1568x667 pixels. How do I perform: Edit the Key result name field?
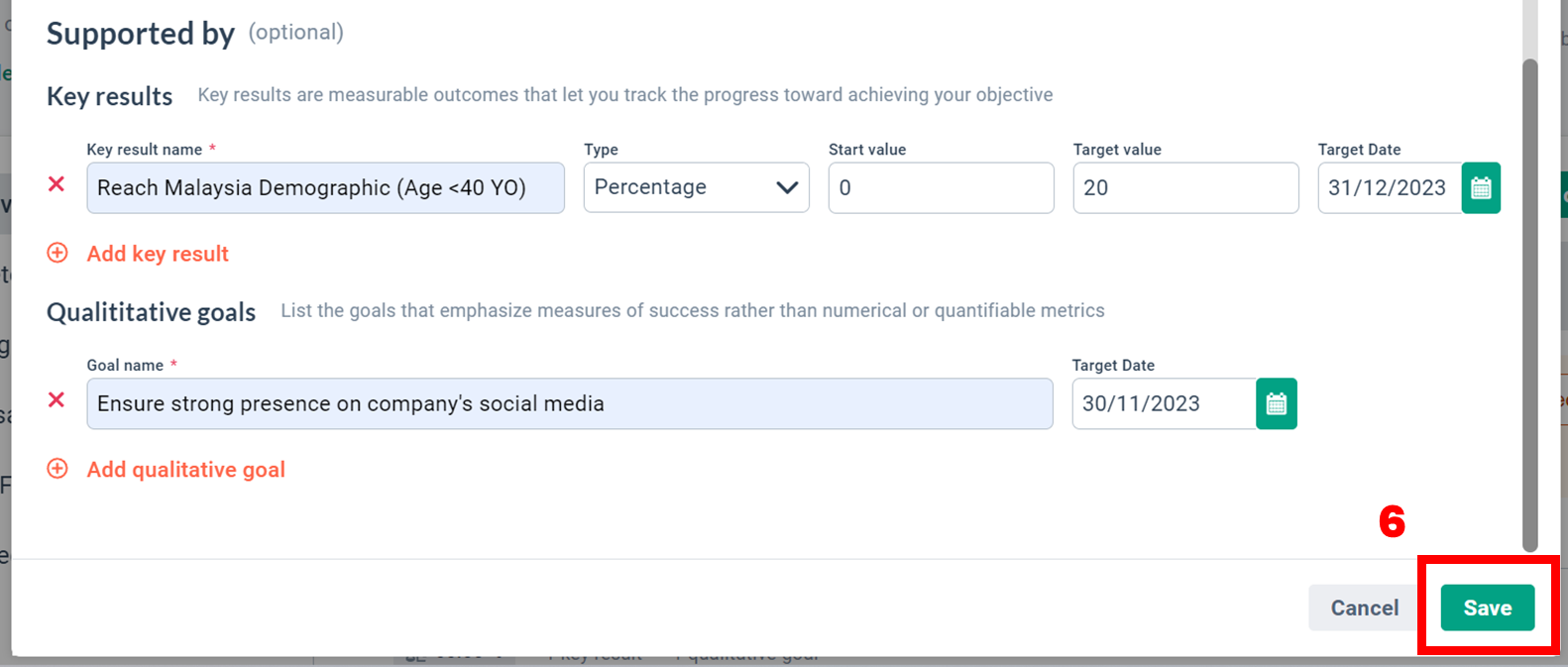click(325, 187)
